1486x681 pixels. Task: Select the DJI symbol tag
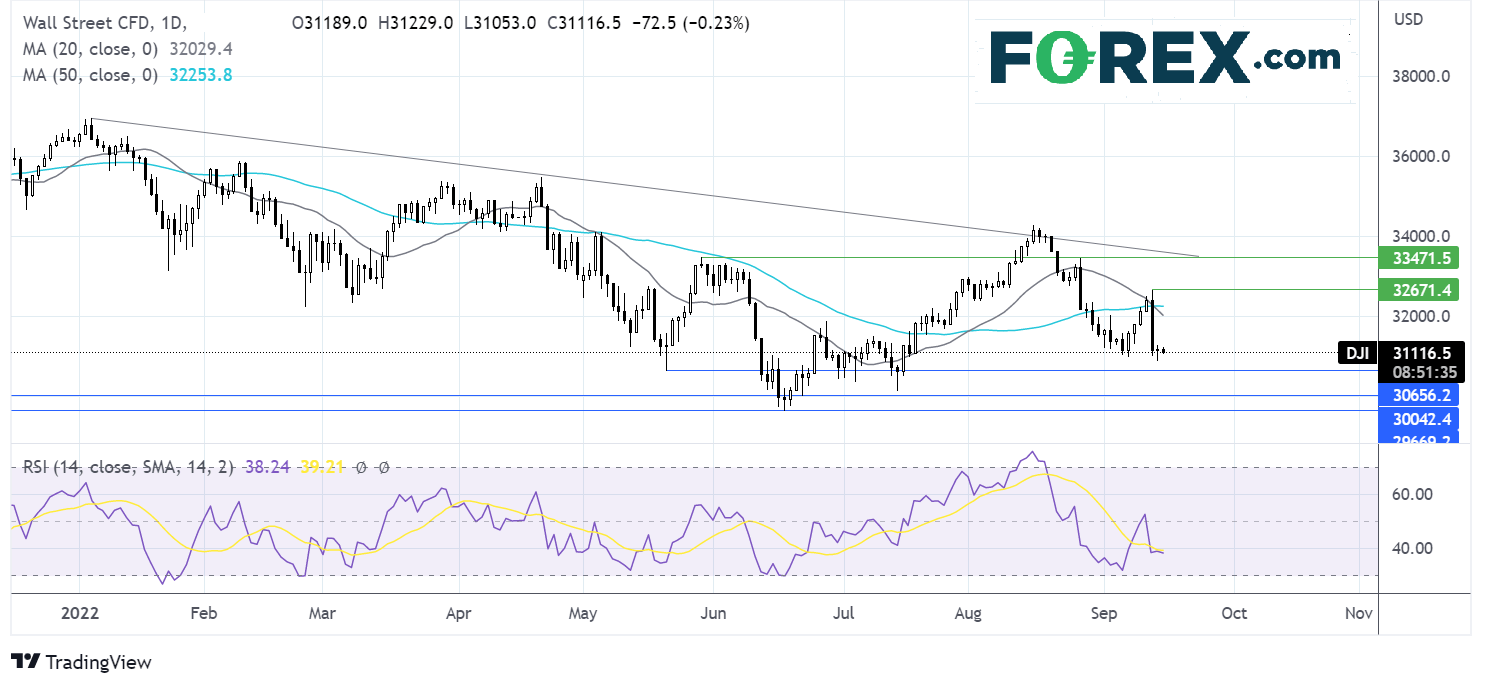[x=1357, y=352]
